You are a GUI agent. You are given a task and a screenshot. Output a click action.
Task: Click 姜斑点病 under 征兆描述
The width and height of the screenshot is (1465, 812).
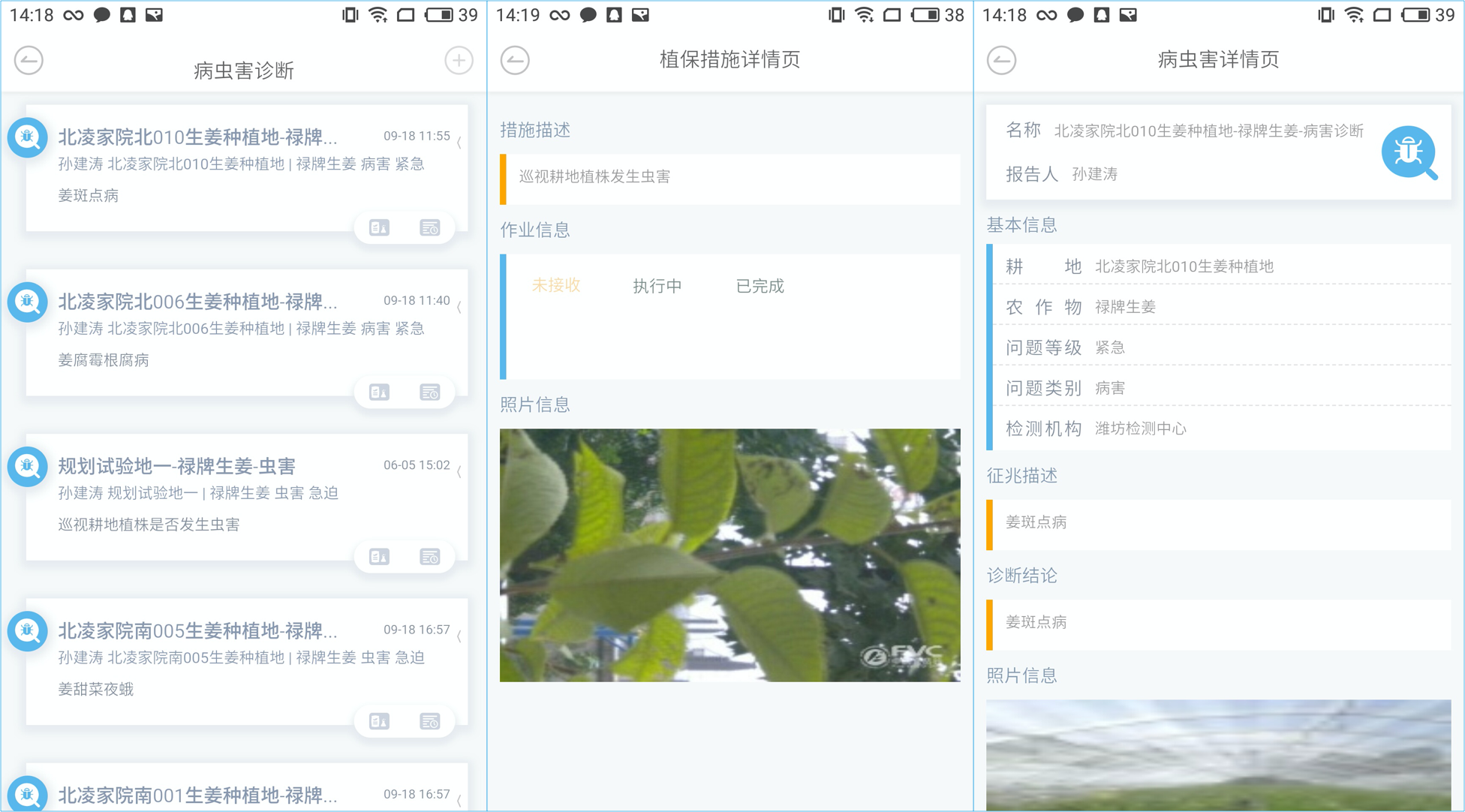[1036, 522]
